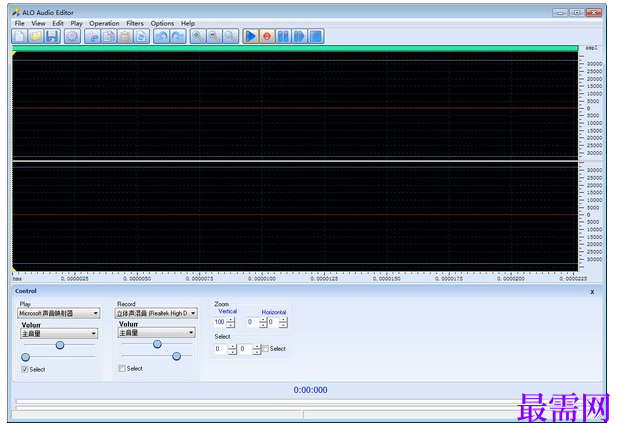Viewport: 629px width, 439px height.
Task: Start recording with red Record button
Action: point(267,37)
